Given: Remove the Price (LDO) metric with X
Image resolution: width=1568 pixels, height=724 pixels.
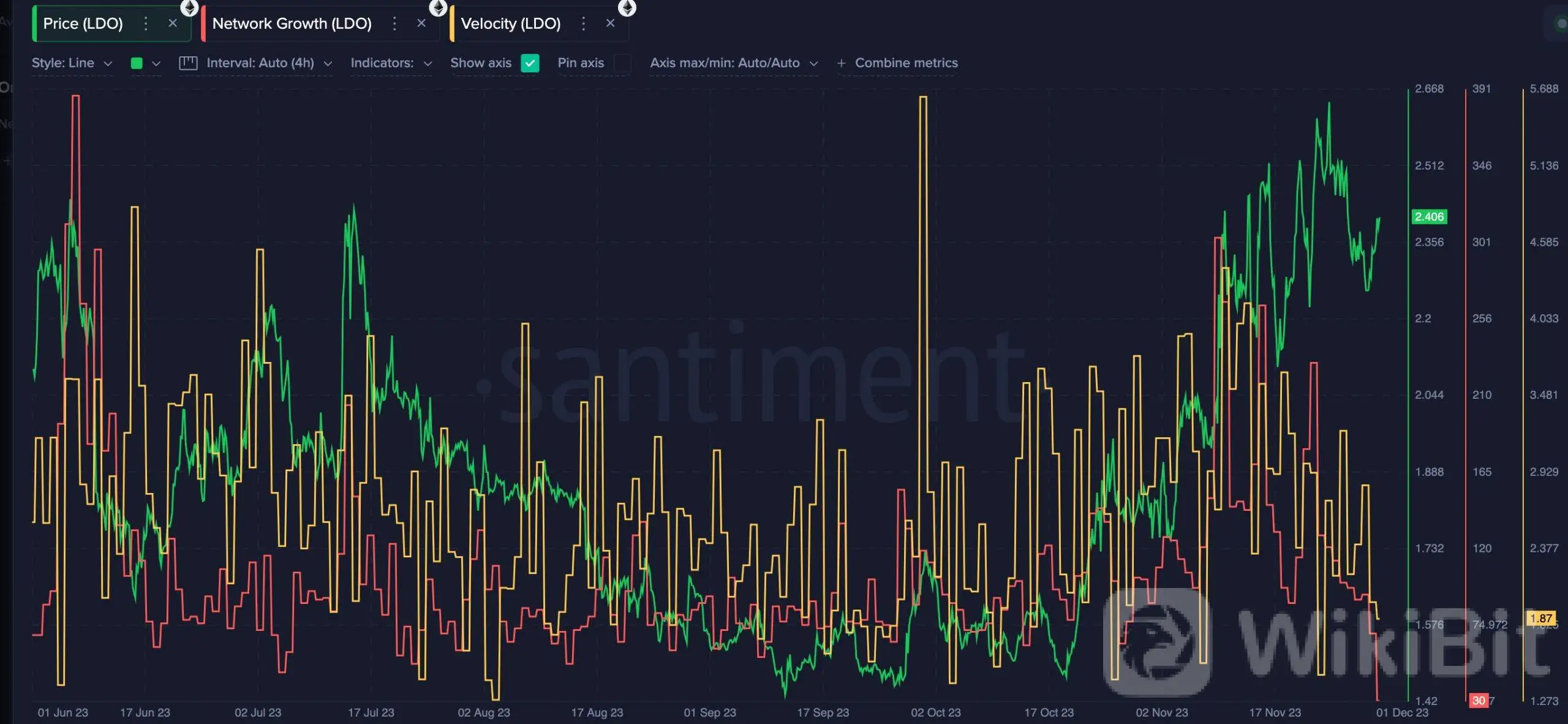Looking at the screenshot, I should [x=173, y=23].
